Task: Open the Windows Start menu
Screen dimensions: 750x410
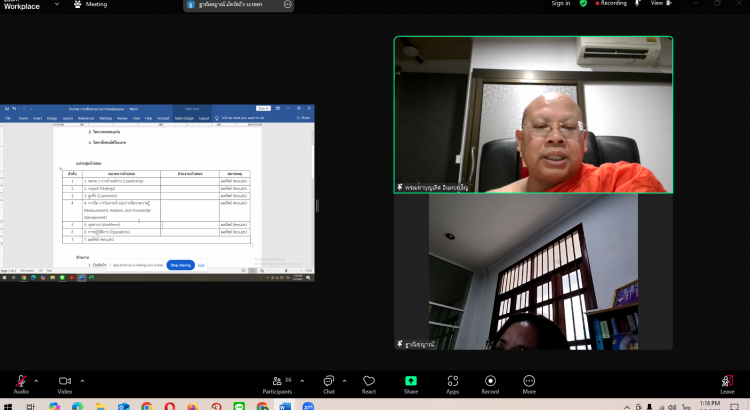Action: pyautogui.click(x=7, y=406)
